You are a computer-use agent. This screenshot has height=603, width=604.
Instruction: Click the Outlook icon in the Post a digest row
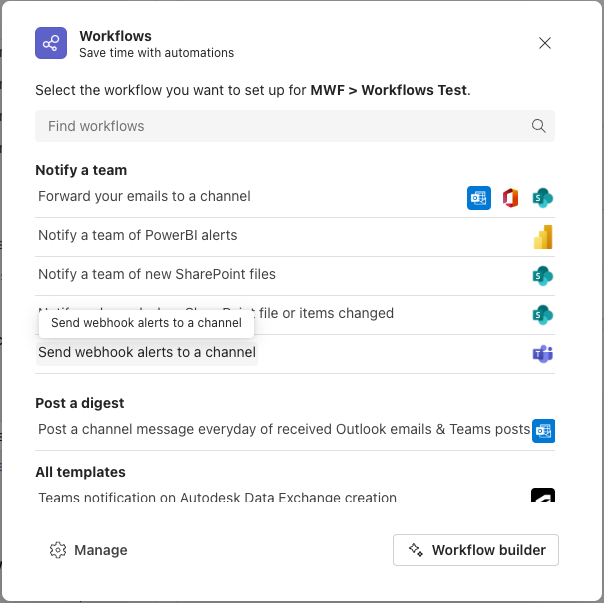[x=543, y=431]
